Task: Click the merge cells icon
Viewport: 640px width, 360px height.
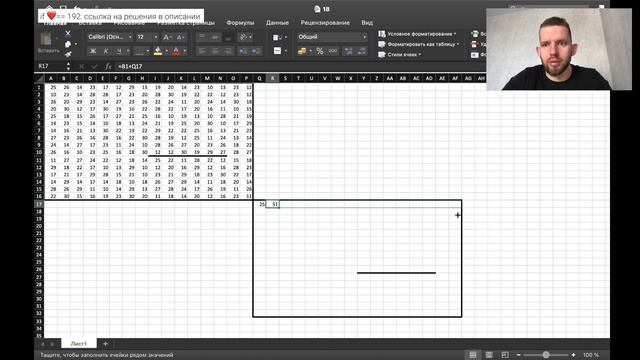Action: click(277, 51)
